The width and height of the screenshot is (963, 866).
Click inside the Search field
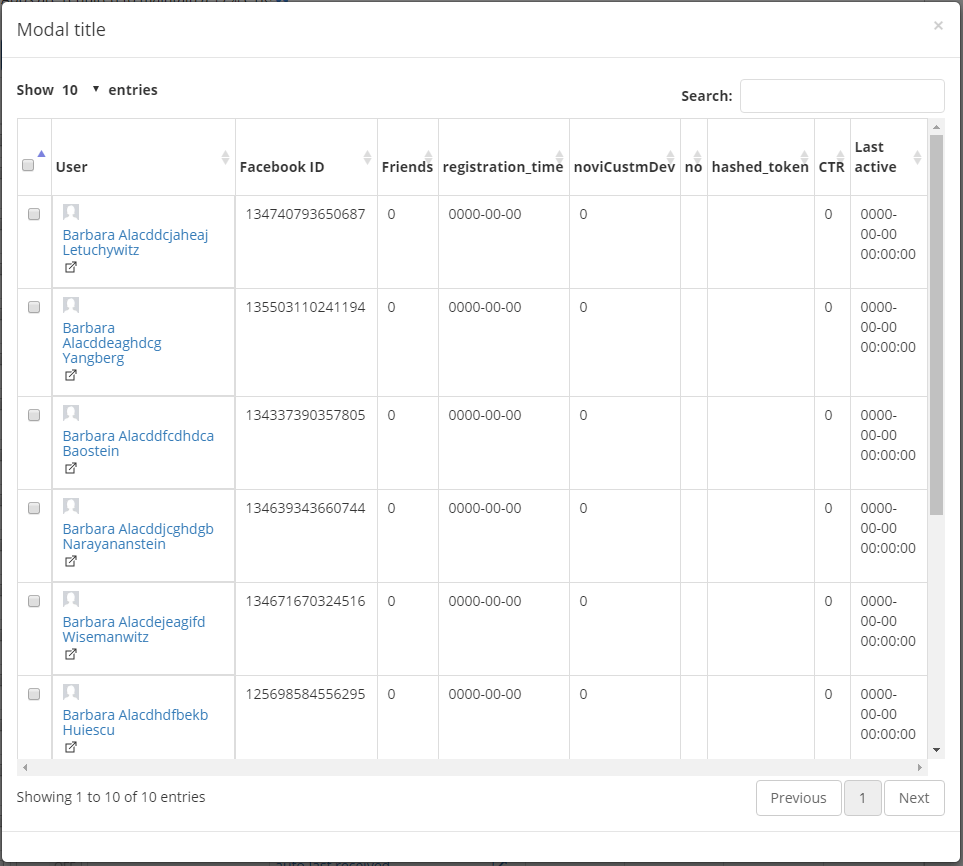(842, 95)
